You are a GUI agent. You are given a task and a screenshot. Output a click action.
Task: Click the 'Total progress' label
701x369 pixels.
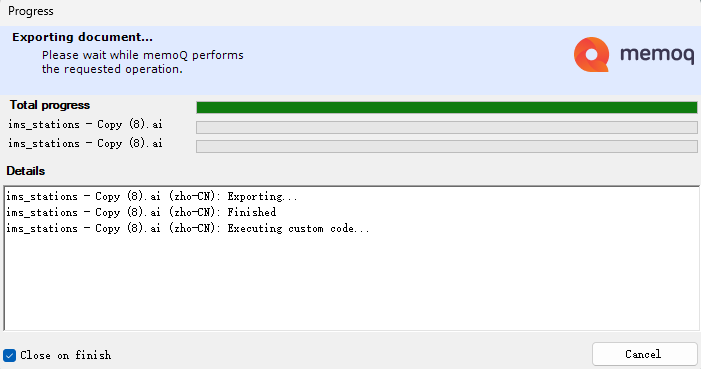pyautogui.click(x=50, y=105)
